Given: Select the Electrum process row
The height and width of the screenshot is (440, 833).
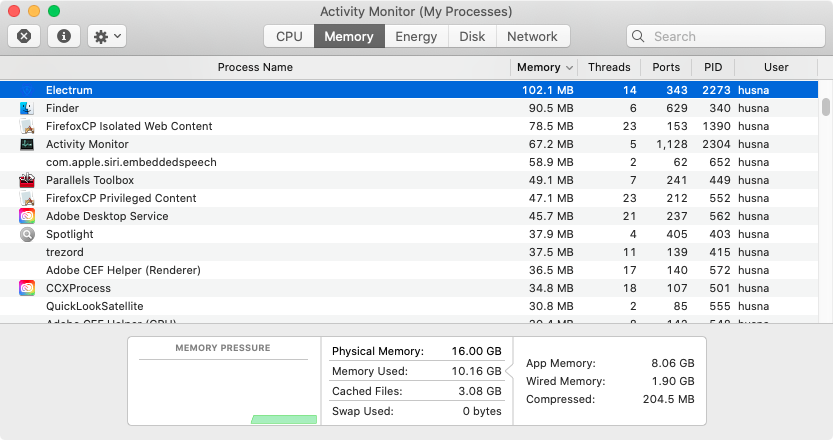Looking at the screenshot, I should (409, 90).
